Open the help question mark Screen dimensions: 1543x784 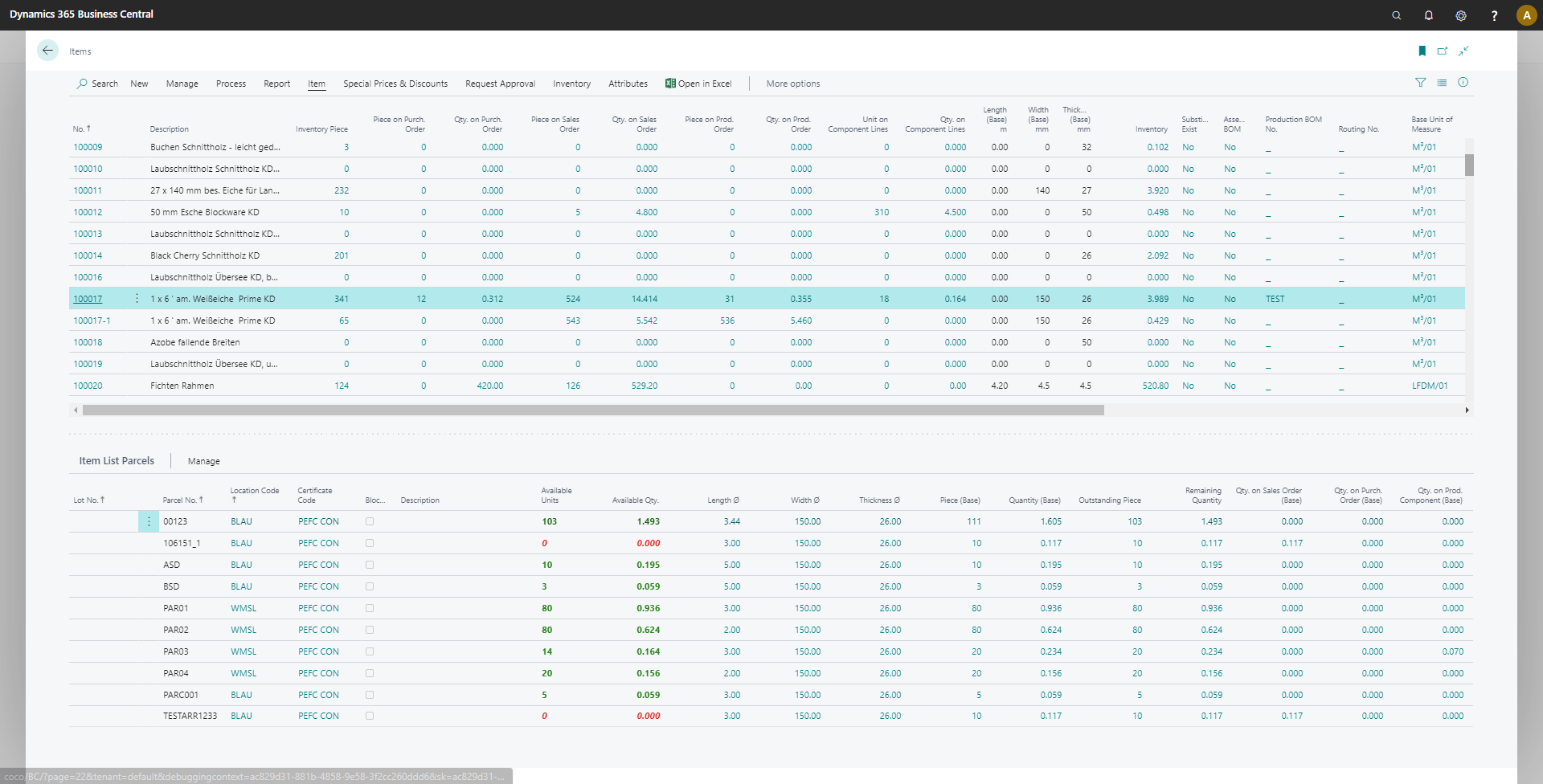[1494, 15]
